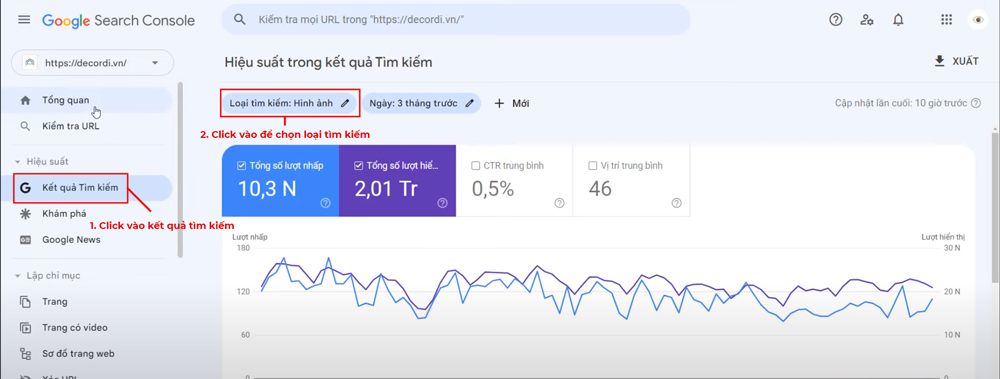Viewport: 1000px width, 379px height.
Task: Open help for CTR trung bình card
Action: point(559,203)
